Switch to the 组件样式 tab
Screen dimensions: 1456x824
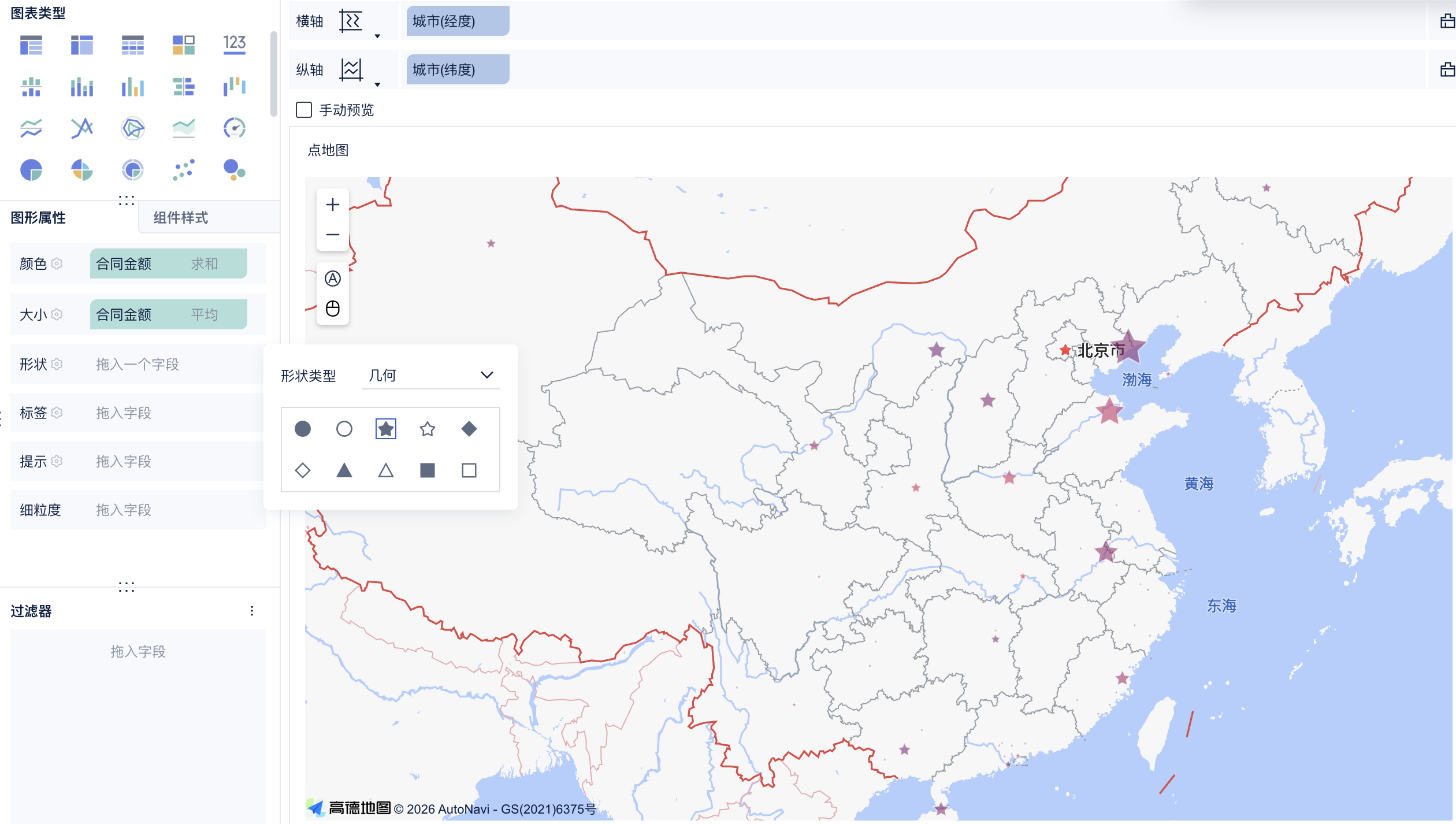pos(180,218)
